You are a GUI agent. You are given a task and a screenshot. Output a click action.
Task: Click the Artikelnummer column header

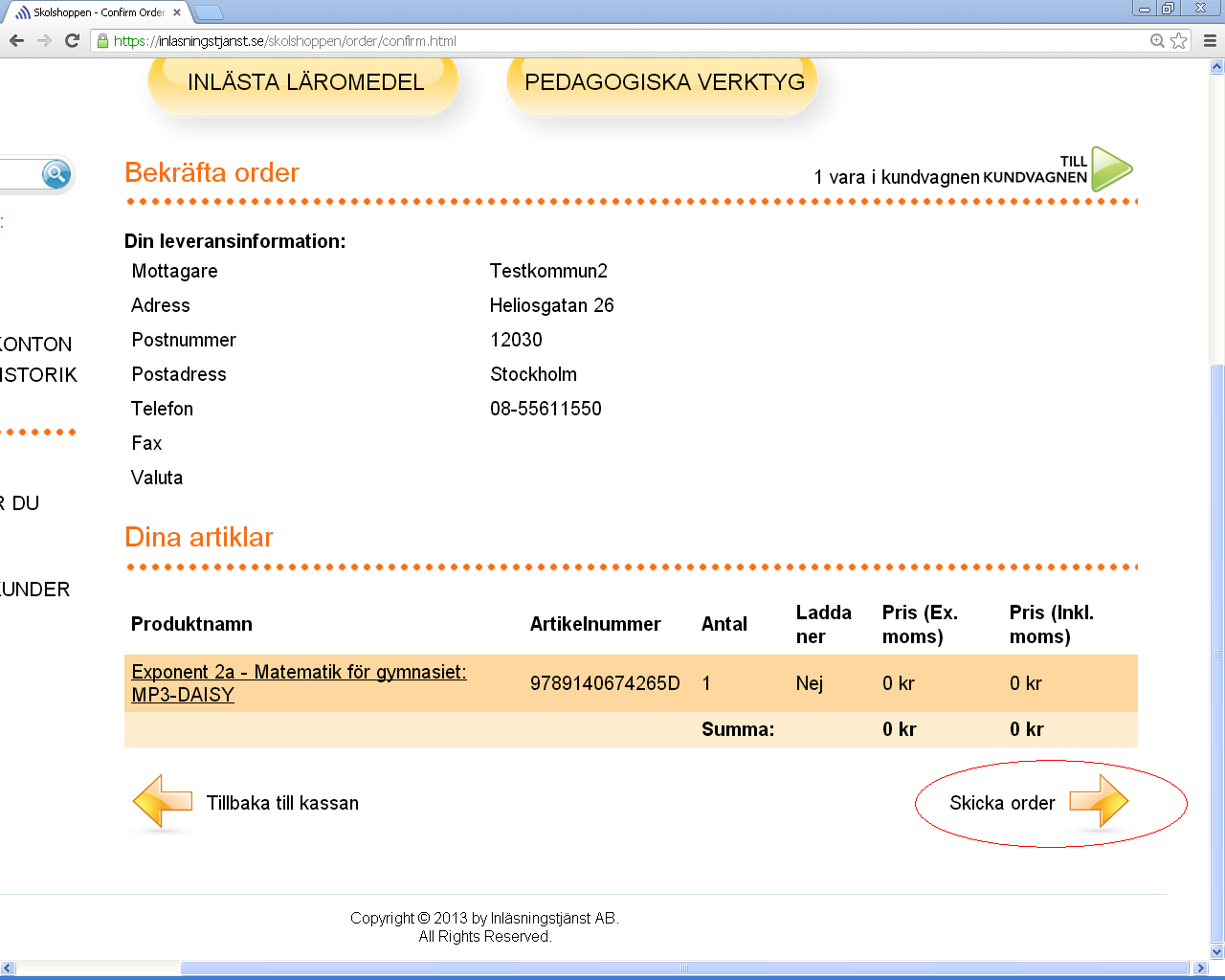[x=595, y=624]
